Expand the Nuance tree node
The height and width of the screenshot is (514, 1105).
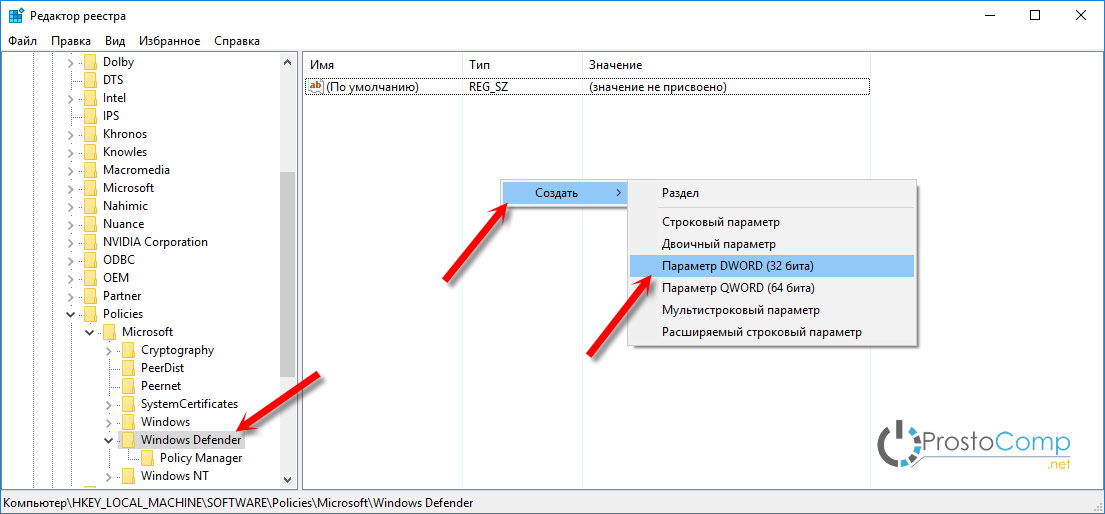tap(70, 224)
